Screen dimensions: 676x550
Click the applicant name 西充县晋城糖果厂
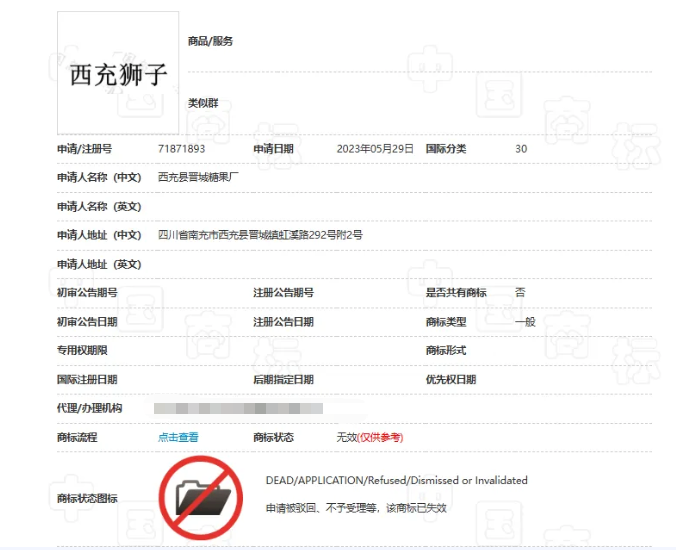[198, 177]
